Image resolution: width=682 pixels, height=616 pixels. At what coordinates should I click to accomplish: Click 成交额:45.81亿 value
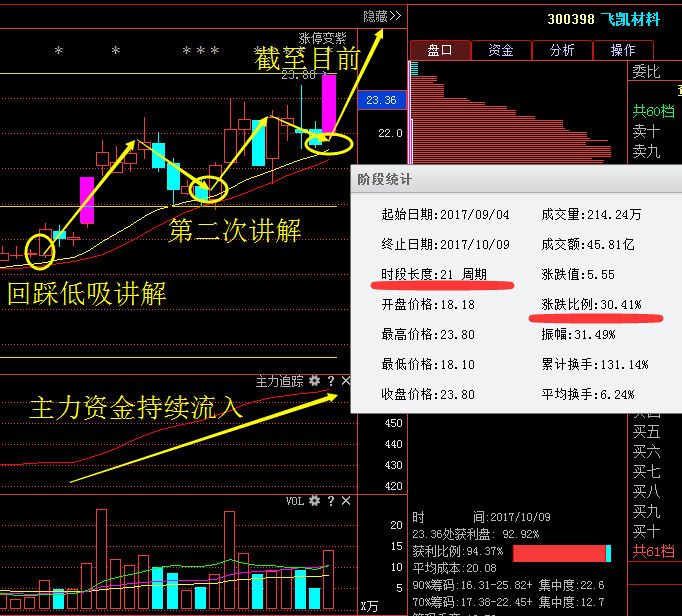(588, 244)
